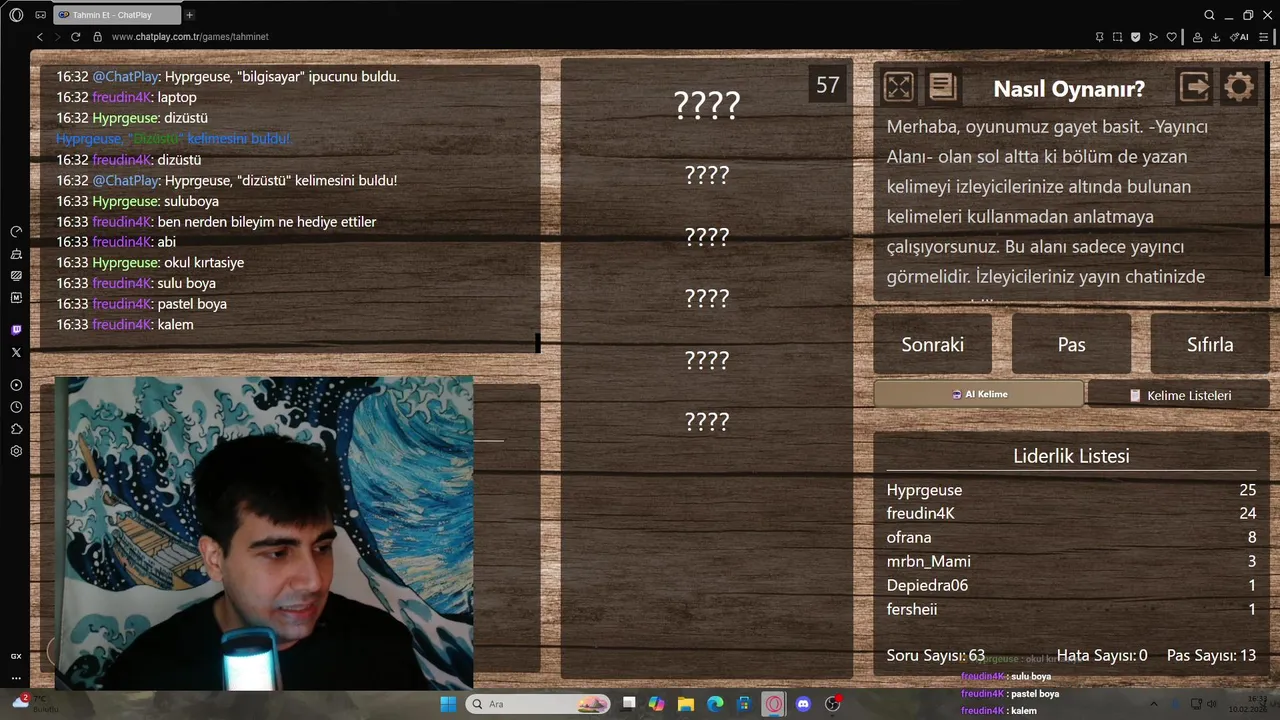
Task: Pin page using the pinboard icon
Action: [x=1100, y=37]
